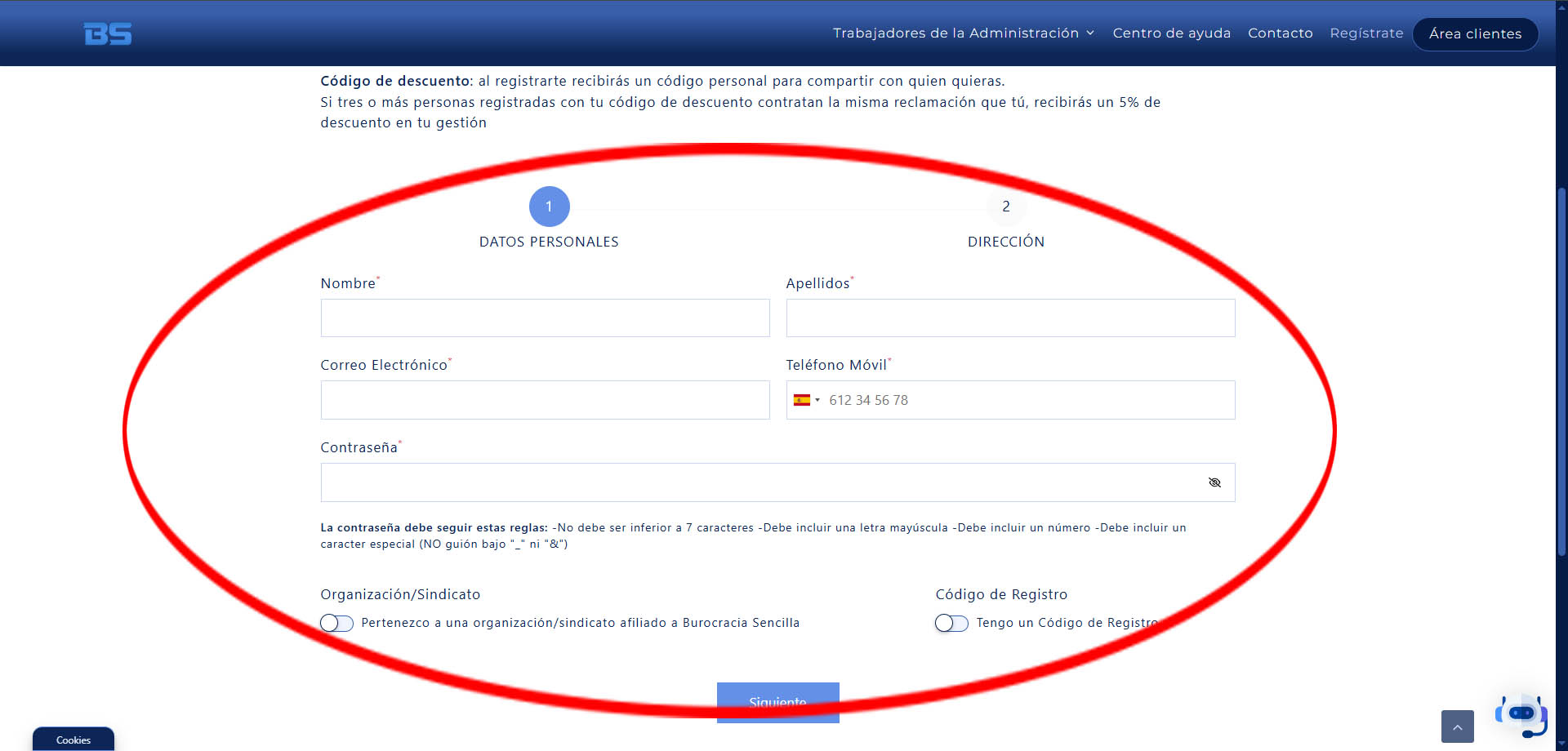Screen dimensions: 1568x751
Task: Click the Siguiente button
Action: [x=778, y=702]
